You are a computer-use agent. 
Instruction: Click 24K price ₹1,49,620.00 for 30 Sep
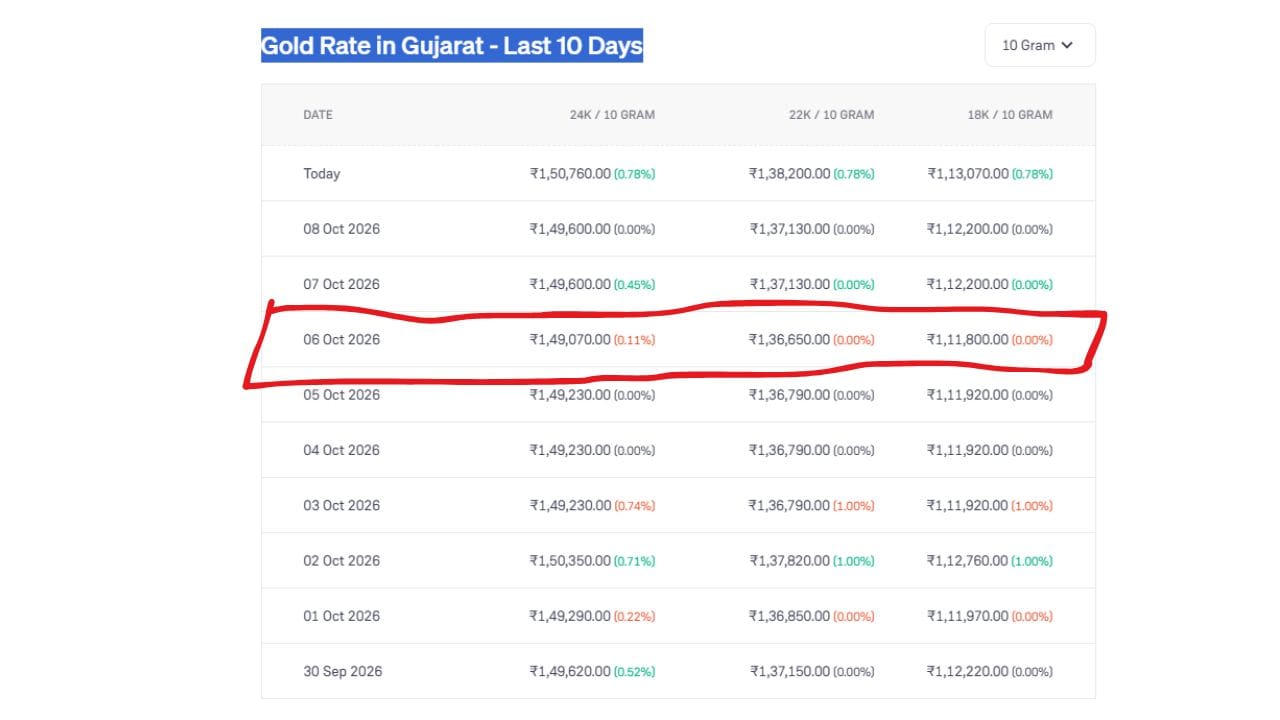click(x=570, y=671)
